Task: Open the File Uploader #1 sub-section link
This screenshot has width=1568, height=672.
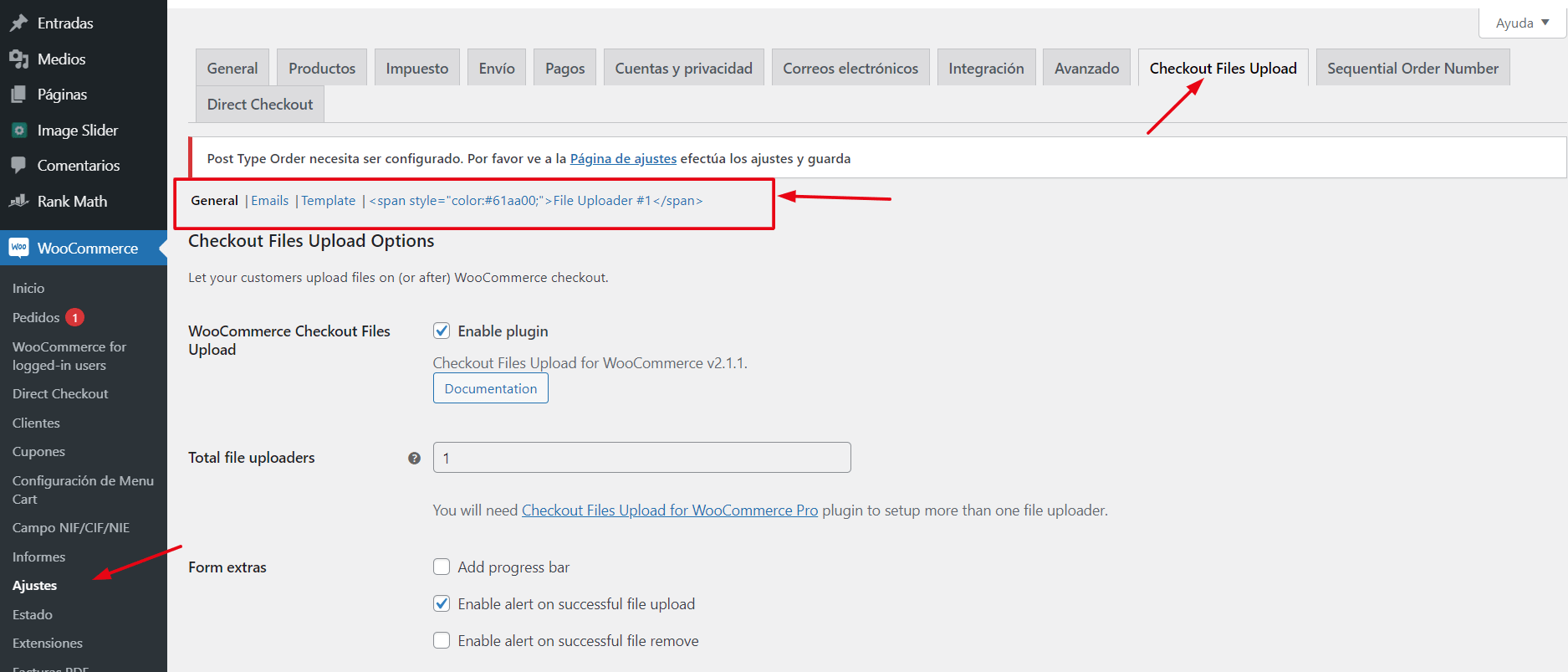Action: (536, 200)
